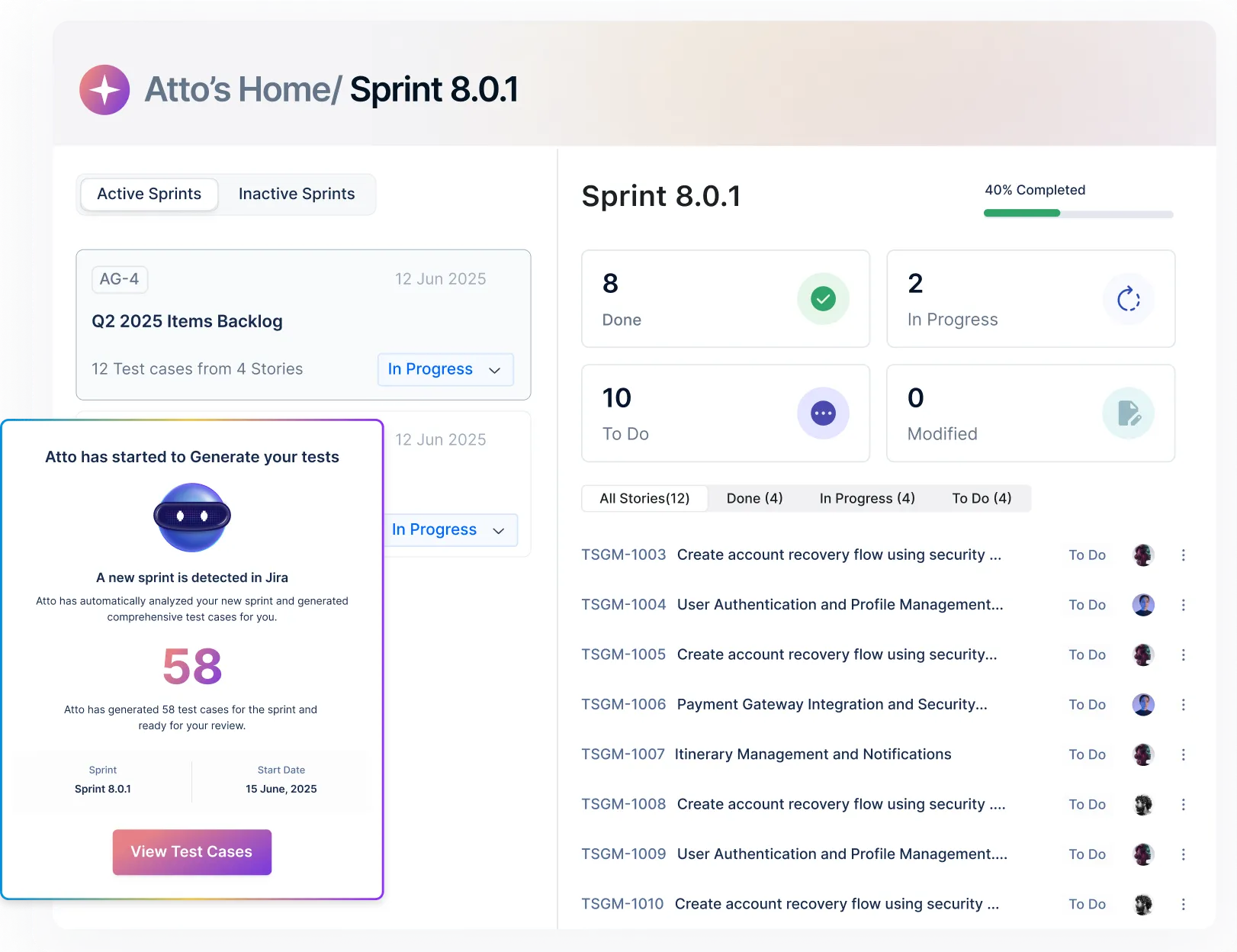The height and width of the screenshot is (952, 1237).
Task: Open the kebab menu for TSGM-1003
Action: point(1183,555)
